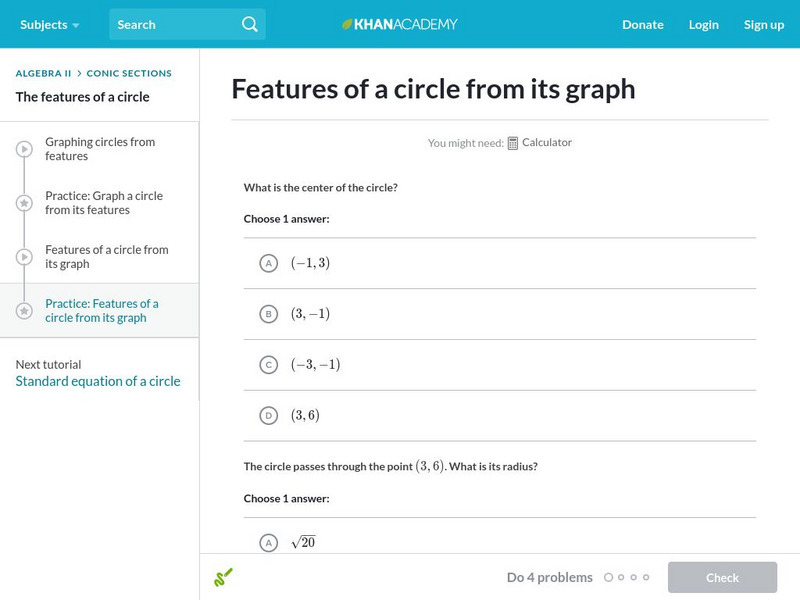Select answer B (3, −1)
The height and width of the screenshot is (600, 800).
[x=268, y=314]
